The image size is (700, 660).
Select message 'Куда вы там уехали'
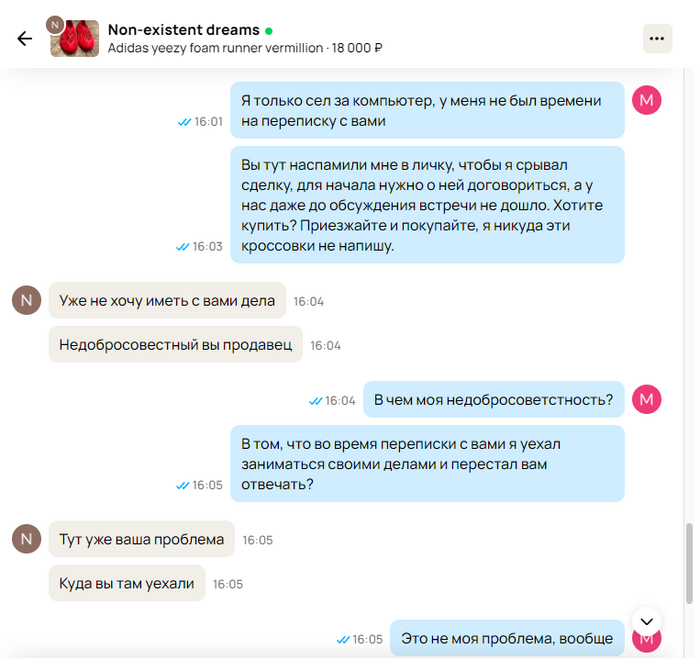[x=127, y=583]
